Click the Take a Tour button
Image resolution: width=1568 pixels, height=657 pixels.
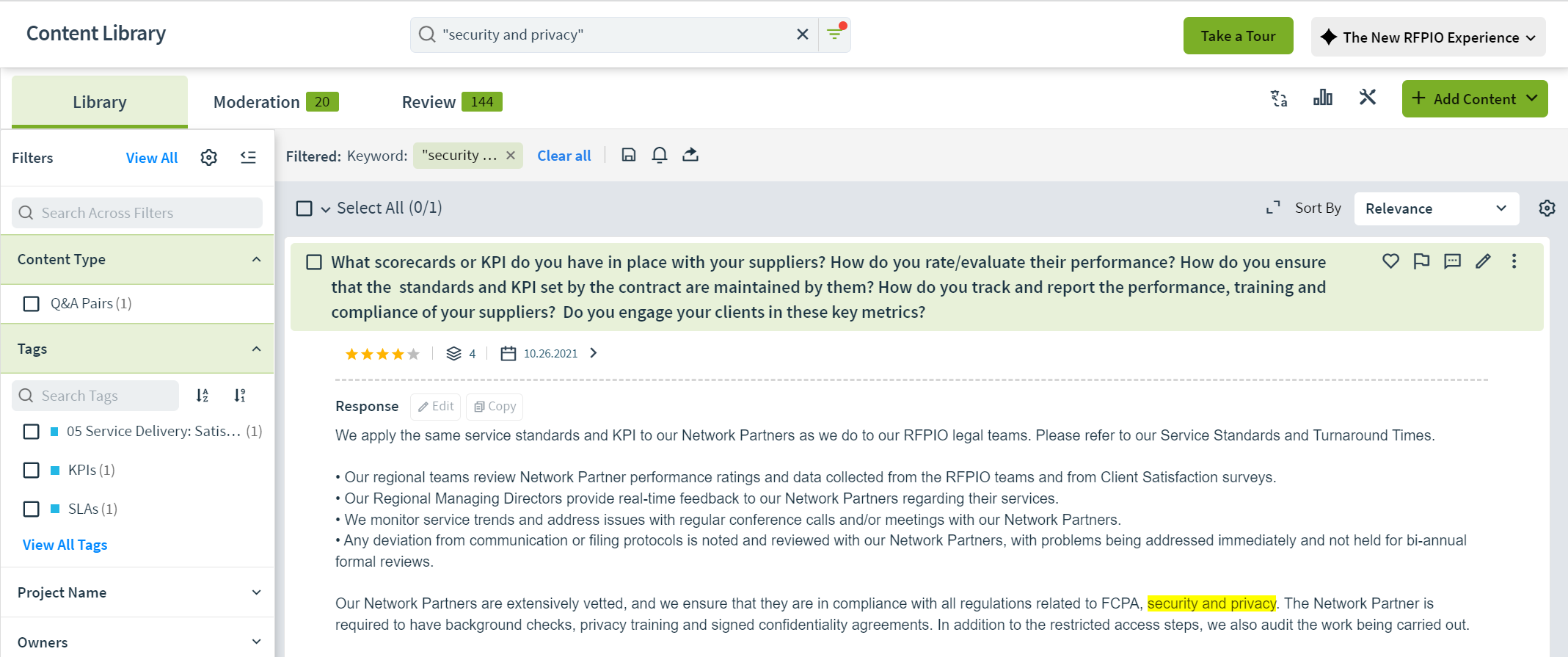(1238, 36)
